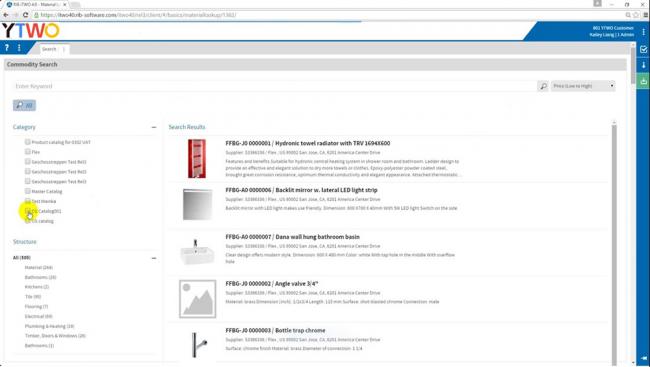Open the backlit mirror product image

pyautogui.click(x=197, y=204)
